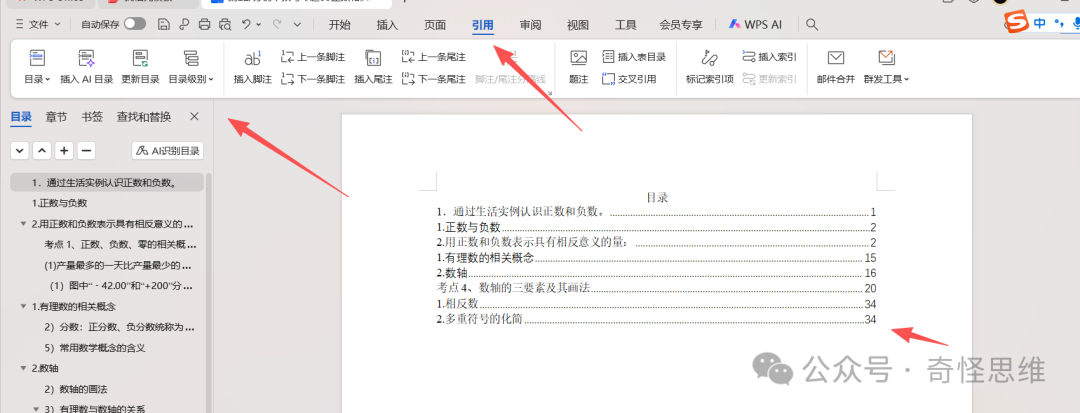Viewport: 1080px width, 413px height.
Task: Open the 文件 menu dropdown
Action: point(38,24)
